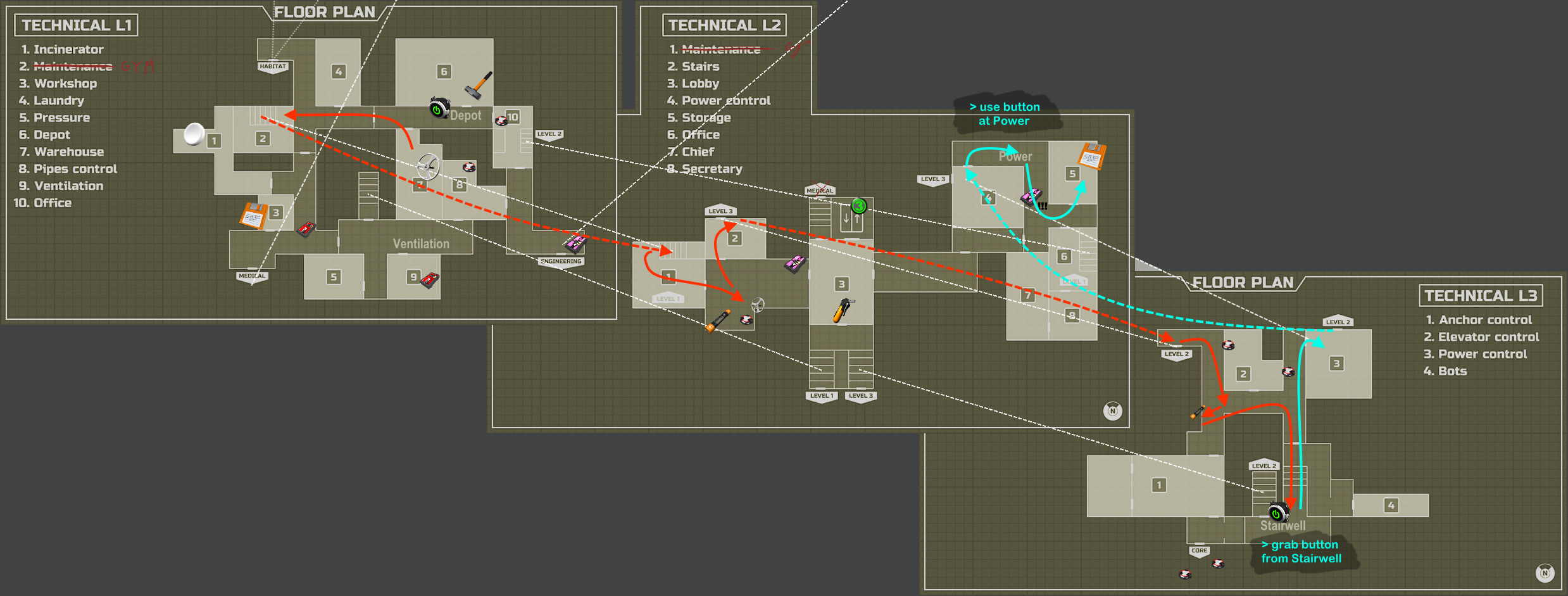Select the power button device beside the Depot label
The image size is (1568, 596).
[439, 108]
